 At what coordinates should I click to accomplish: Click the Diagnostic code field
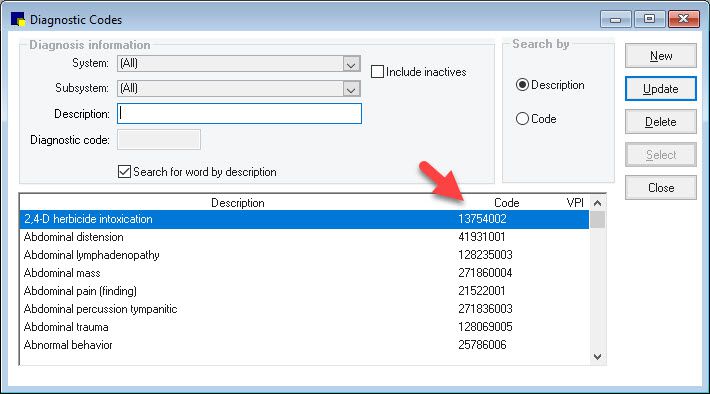click(x=159, y=139)
